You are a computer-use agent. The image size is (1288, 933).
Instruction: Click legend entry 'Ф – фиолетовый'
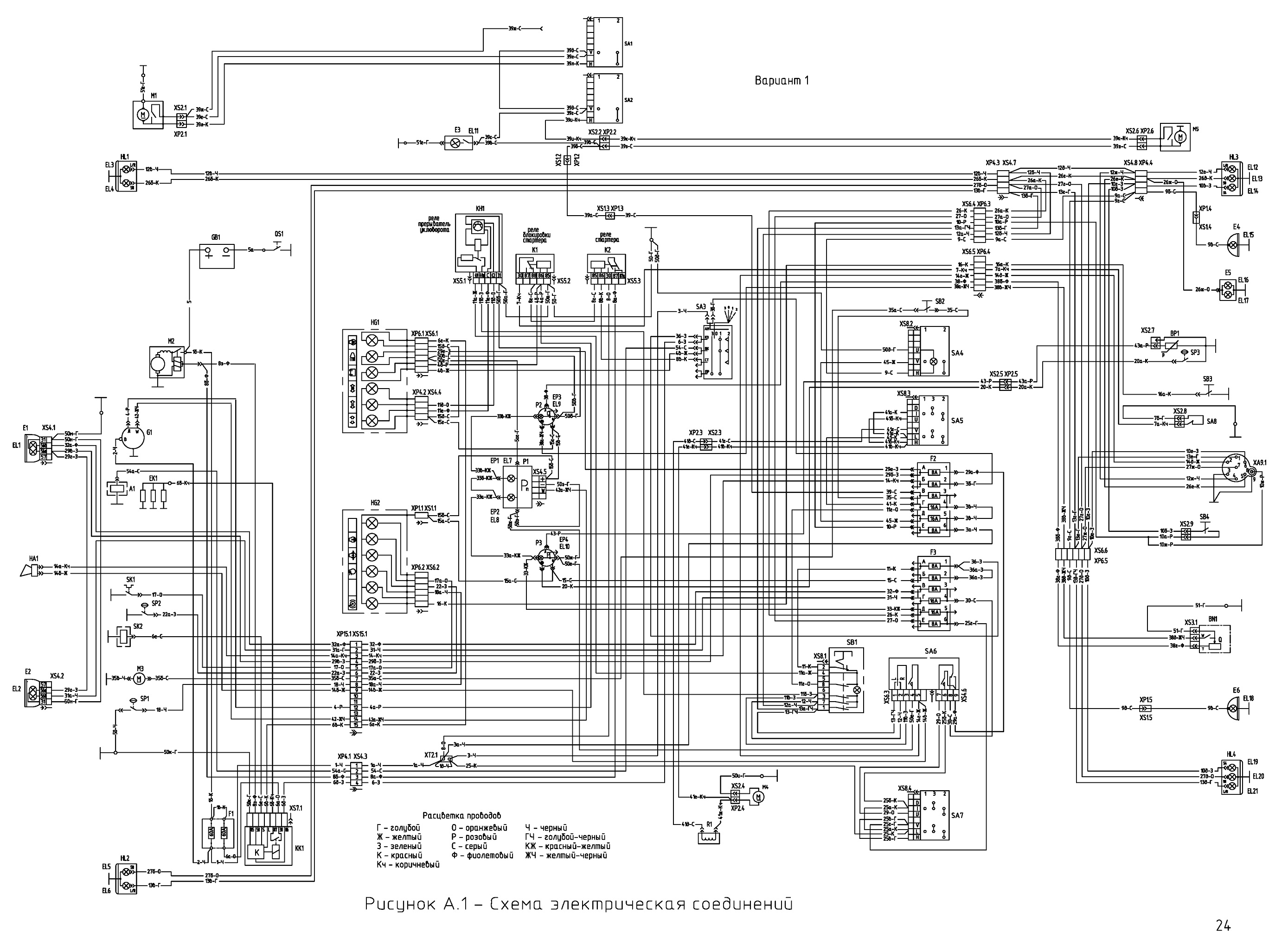pos(482,855)
